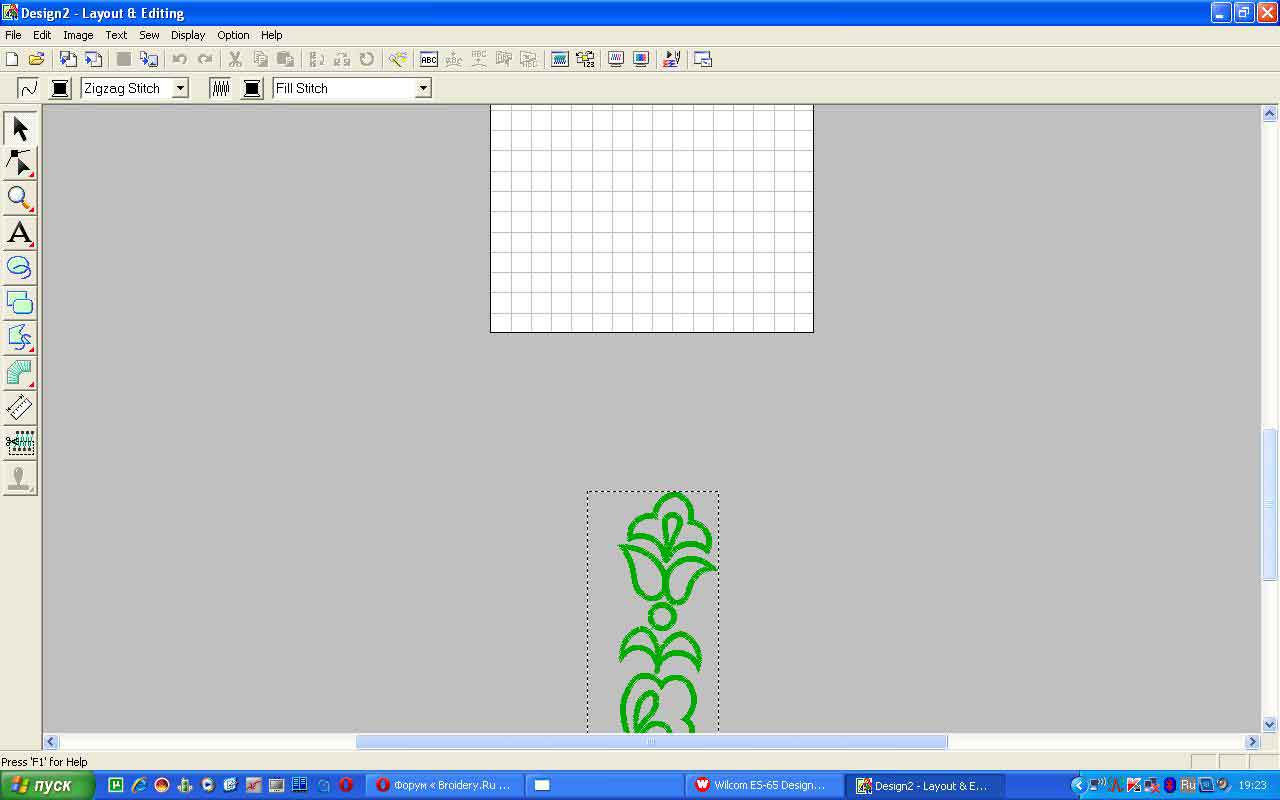This screenshot has height=800, width=1280.
Task: Toggle the fill thread color button
Action: [x=252, y=88]
